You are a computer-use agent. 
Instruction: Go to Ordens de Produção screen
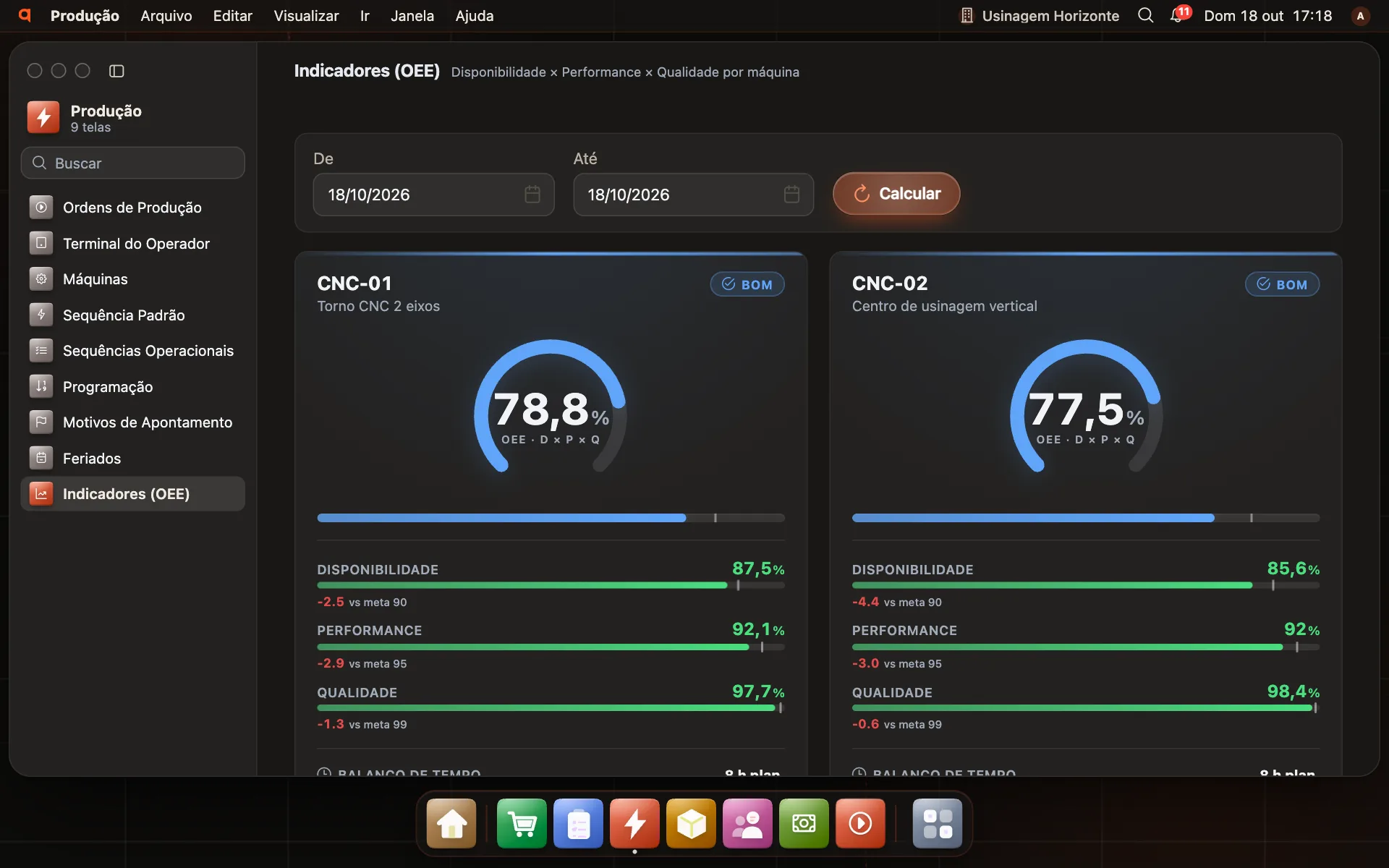point(133,208)
